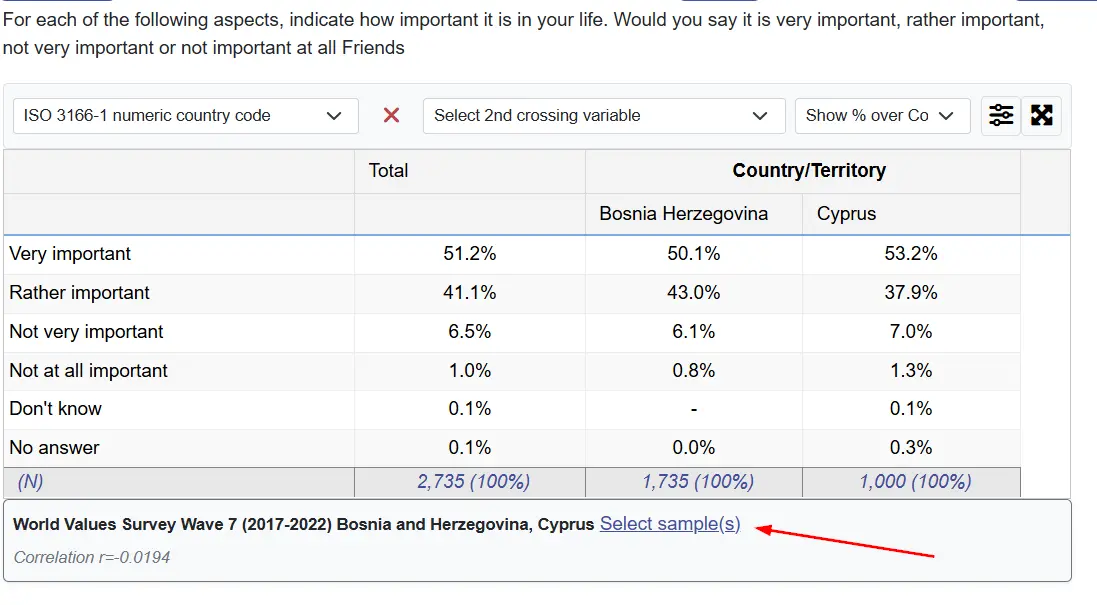The image size is (1097, 605).
Task: Expand the Select 2nd crossing variable dropdown
Action: pos(603,116)
